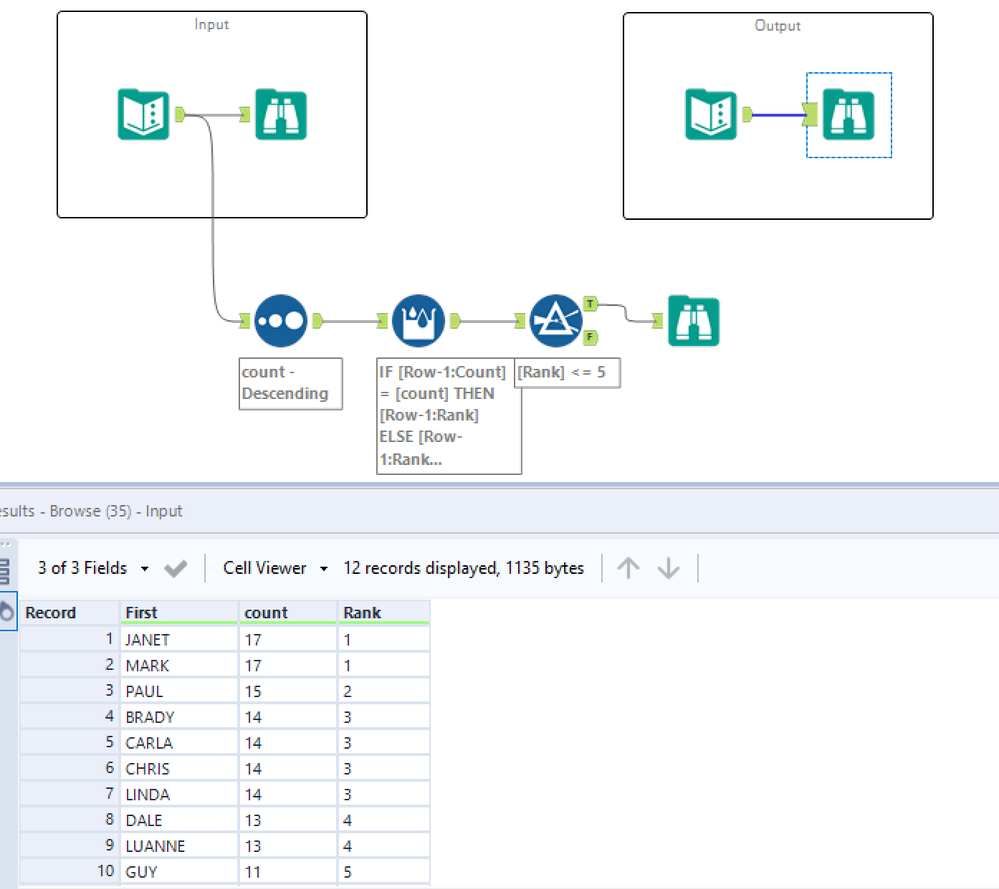Screen dimensions: 999x889
Task: Click the DALE cell
Action: click(x=178, y=820)
